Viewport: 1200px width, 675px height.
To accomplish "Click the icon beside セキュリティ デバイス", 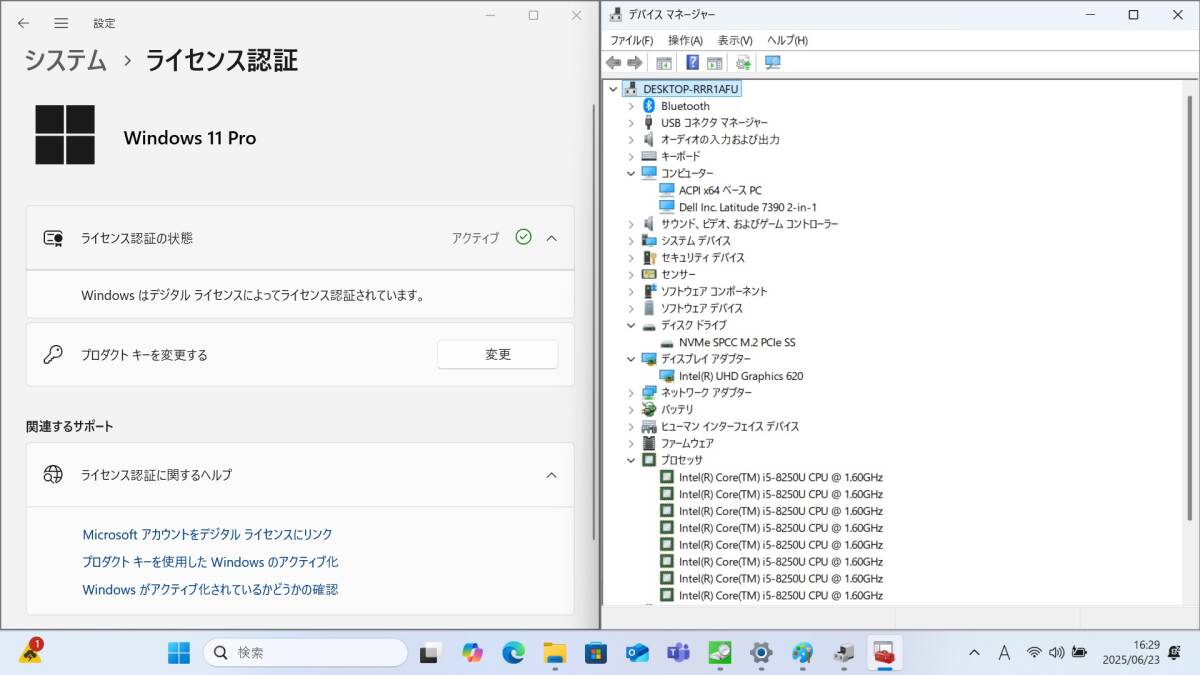I will (x=648, y=258).
